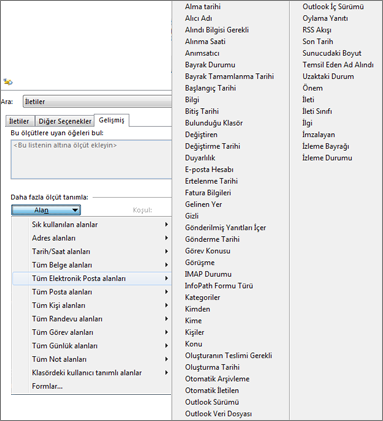Select Oluşturma Tarihi field
This screenshot has height=421, width=383.
[212, 367]
